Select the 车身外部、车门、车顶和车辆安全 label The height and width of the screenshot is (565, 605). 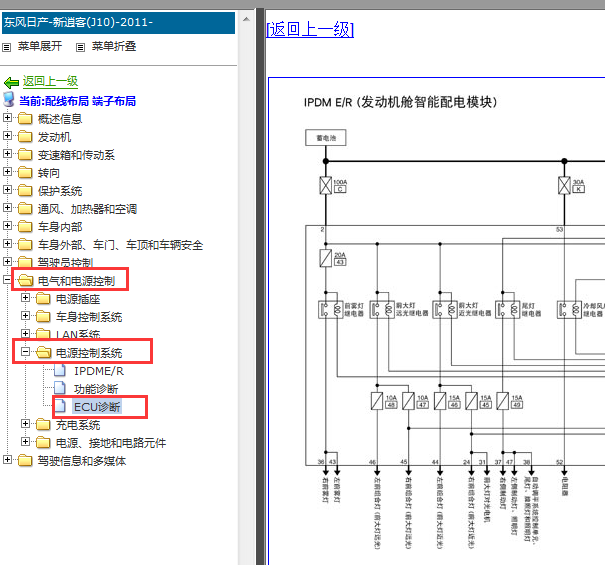click(x=120, y=245)
